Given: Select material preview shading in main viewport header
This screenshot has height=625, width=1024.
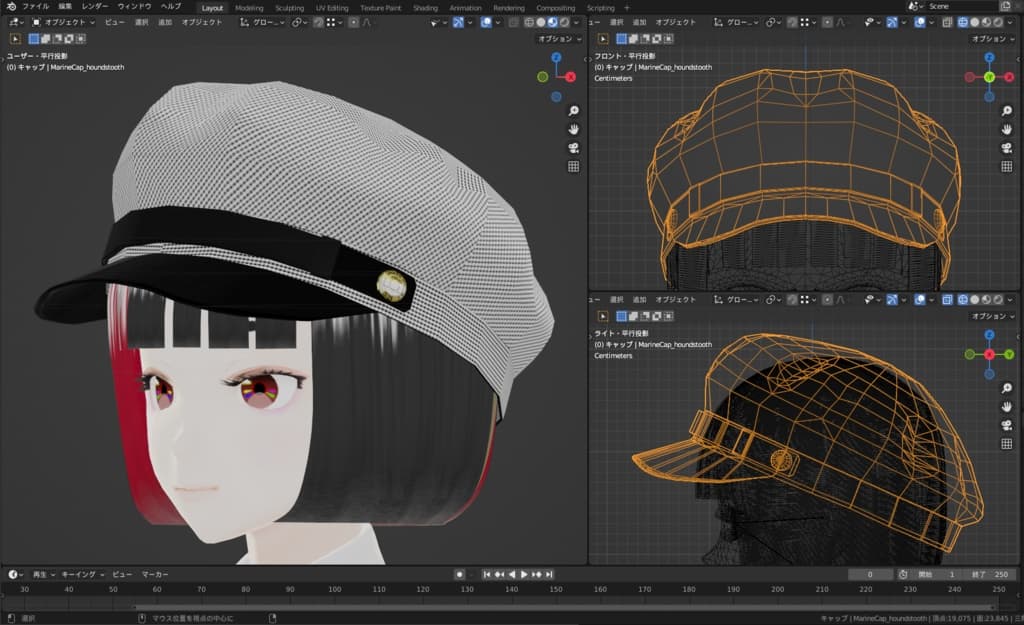Looking at the screenshot, I should pyautogui.click(x=552, y=22).
